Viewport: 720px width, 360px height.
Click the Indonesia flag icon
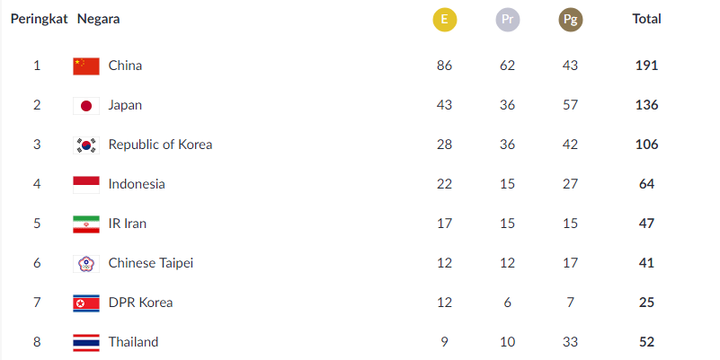pos(86,185)
